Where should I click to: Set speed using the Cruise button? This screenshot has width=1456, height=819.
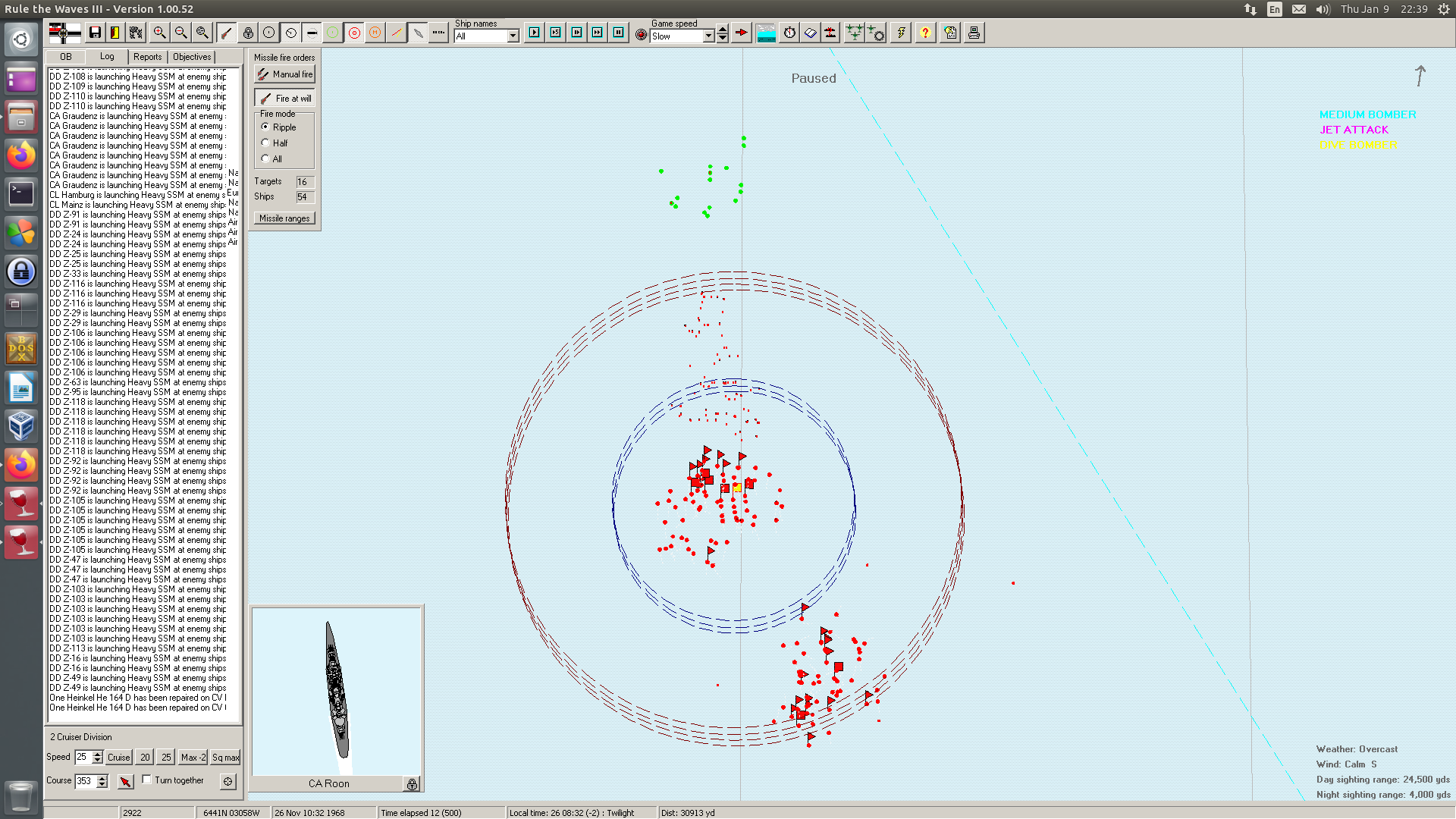(x=118, y=758)
